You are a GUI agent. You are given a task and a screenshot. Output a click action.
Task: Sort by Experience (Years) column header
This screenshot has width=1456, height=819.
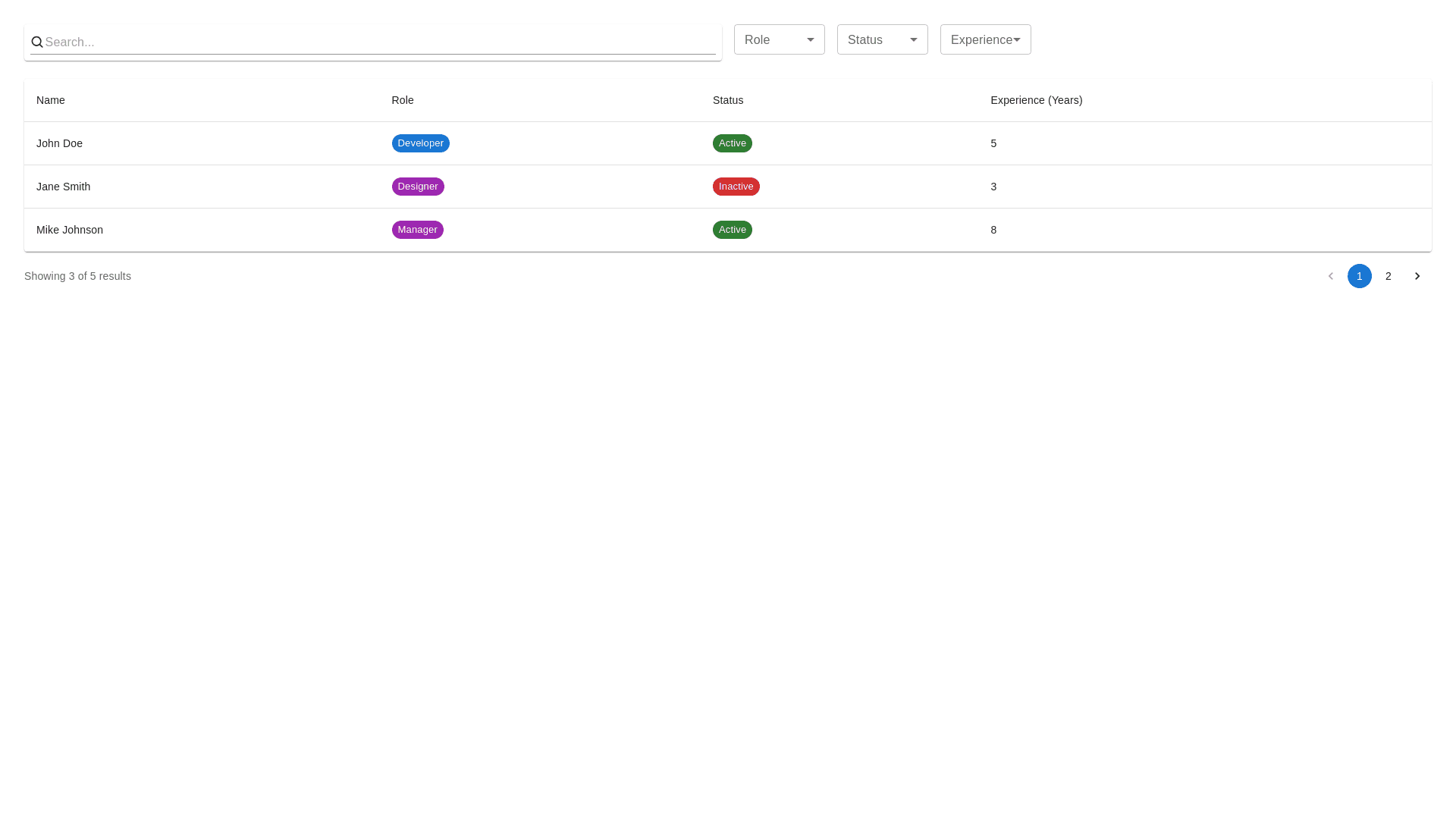[x=1036, y=100]
